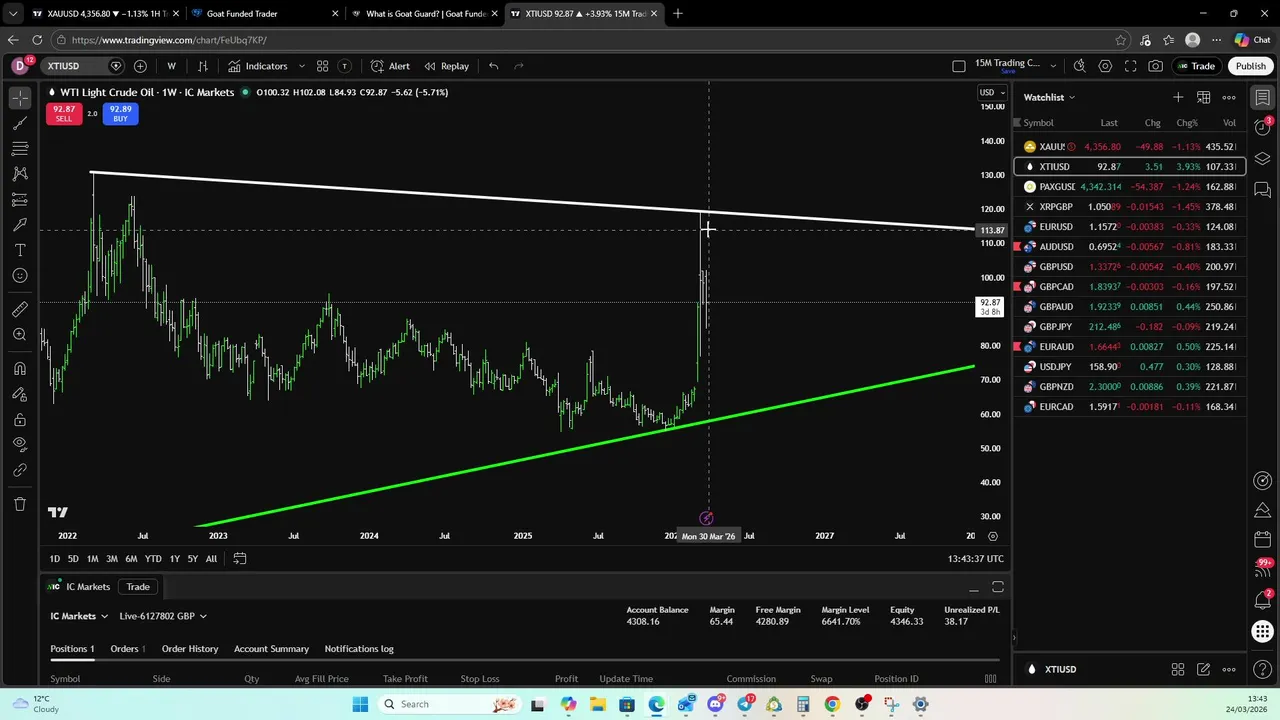The height and width of the screenshot is (720, 1280).
Task: Enter fullscreen chart mode
Action: coord(1130,66)
